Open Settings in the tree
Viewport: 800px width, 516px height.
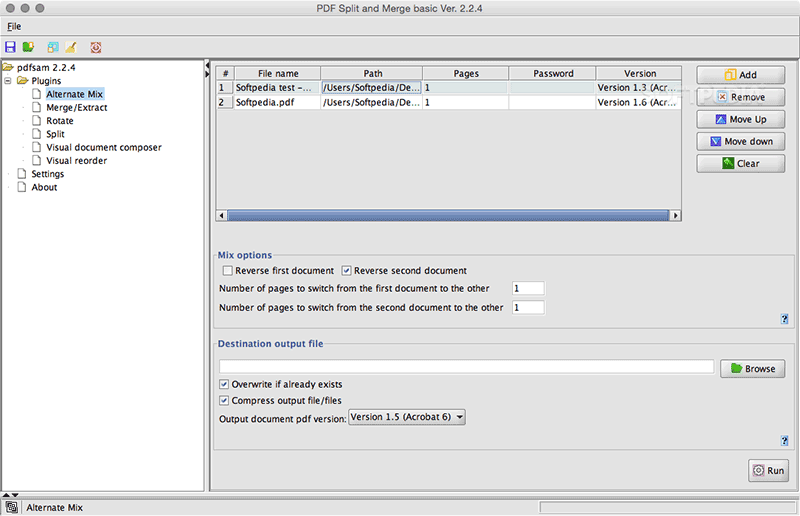(x=47, y=174)
